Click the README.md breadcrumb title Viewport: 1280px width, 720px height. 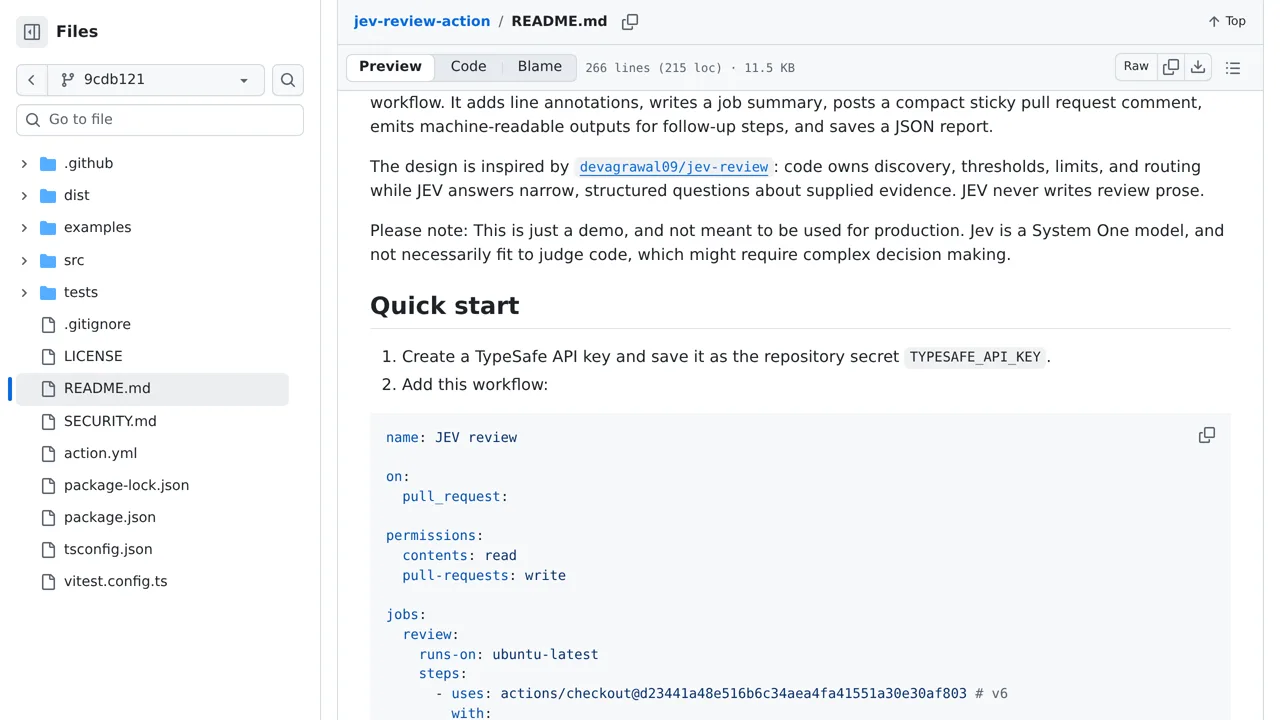tap(559, 21)
